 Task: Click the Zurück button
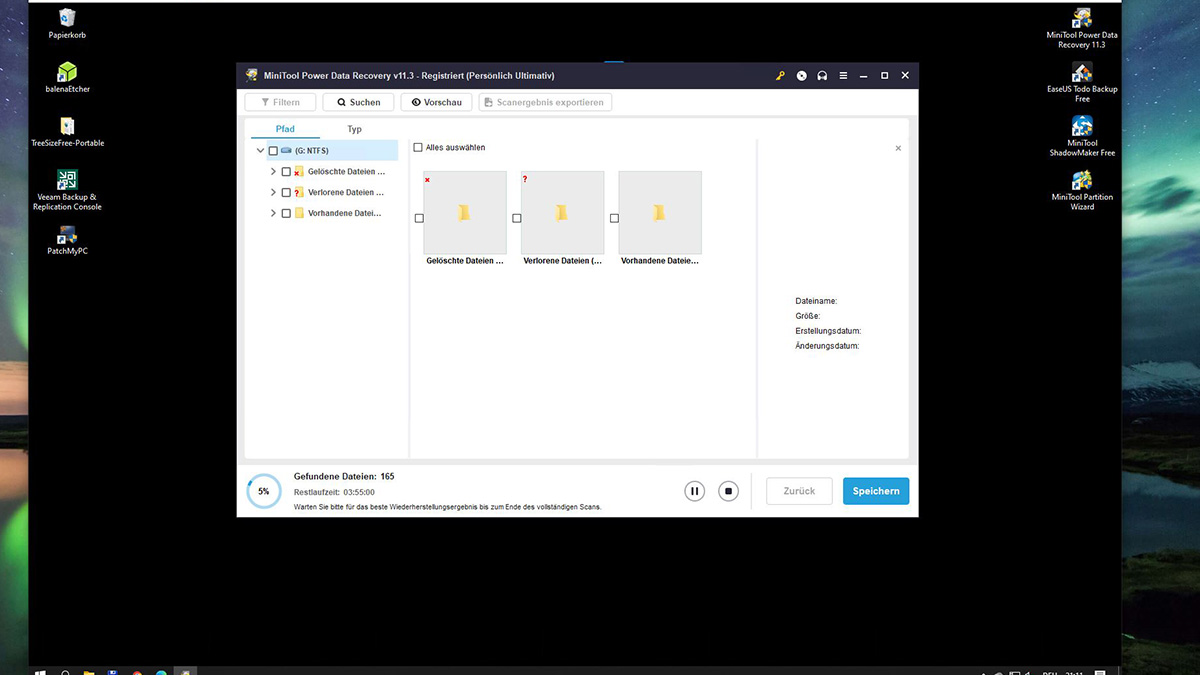point(799,491)
